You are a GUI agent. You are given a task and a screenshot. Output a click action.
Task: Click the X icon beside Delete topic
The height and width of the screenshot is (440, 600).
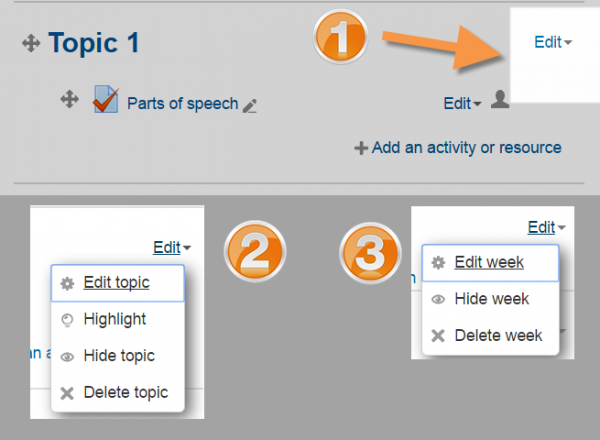67,392
